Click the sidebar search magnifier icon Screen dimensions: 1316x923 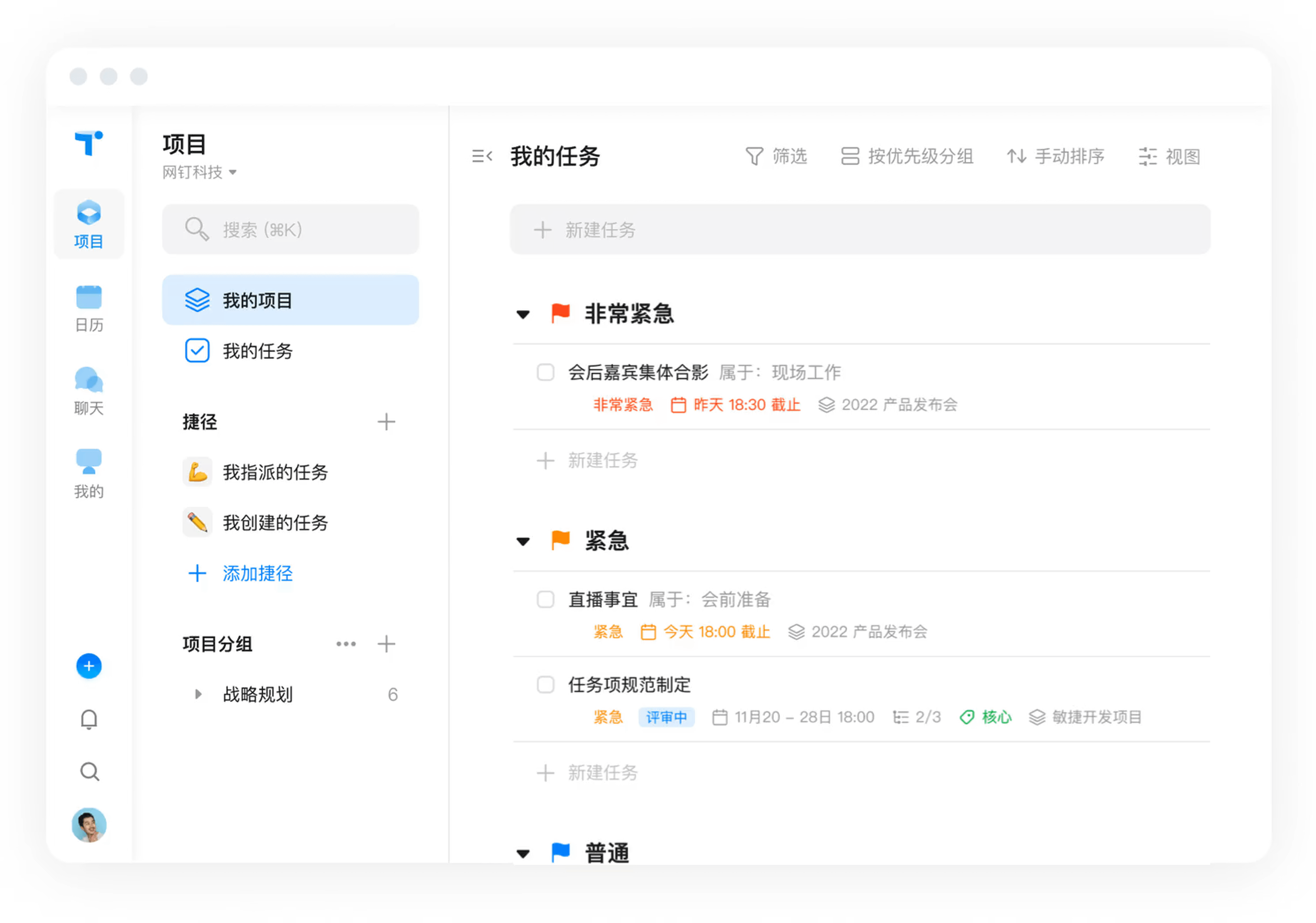[89, 772]
